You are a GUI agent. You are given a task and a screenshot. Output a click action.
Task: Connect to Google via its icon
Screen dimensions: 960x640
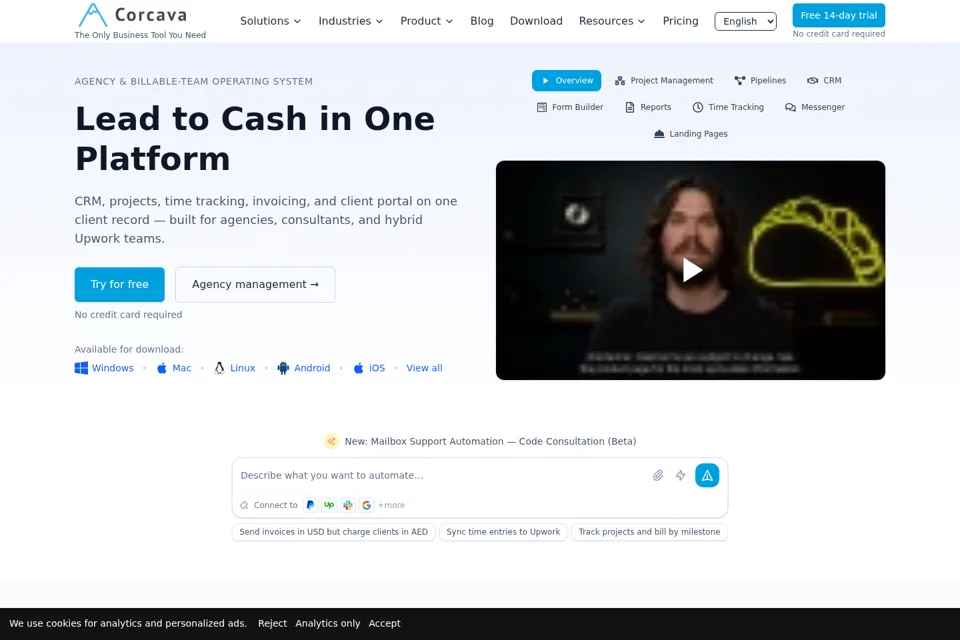click(366, 505)
